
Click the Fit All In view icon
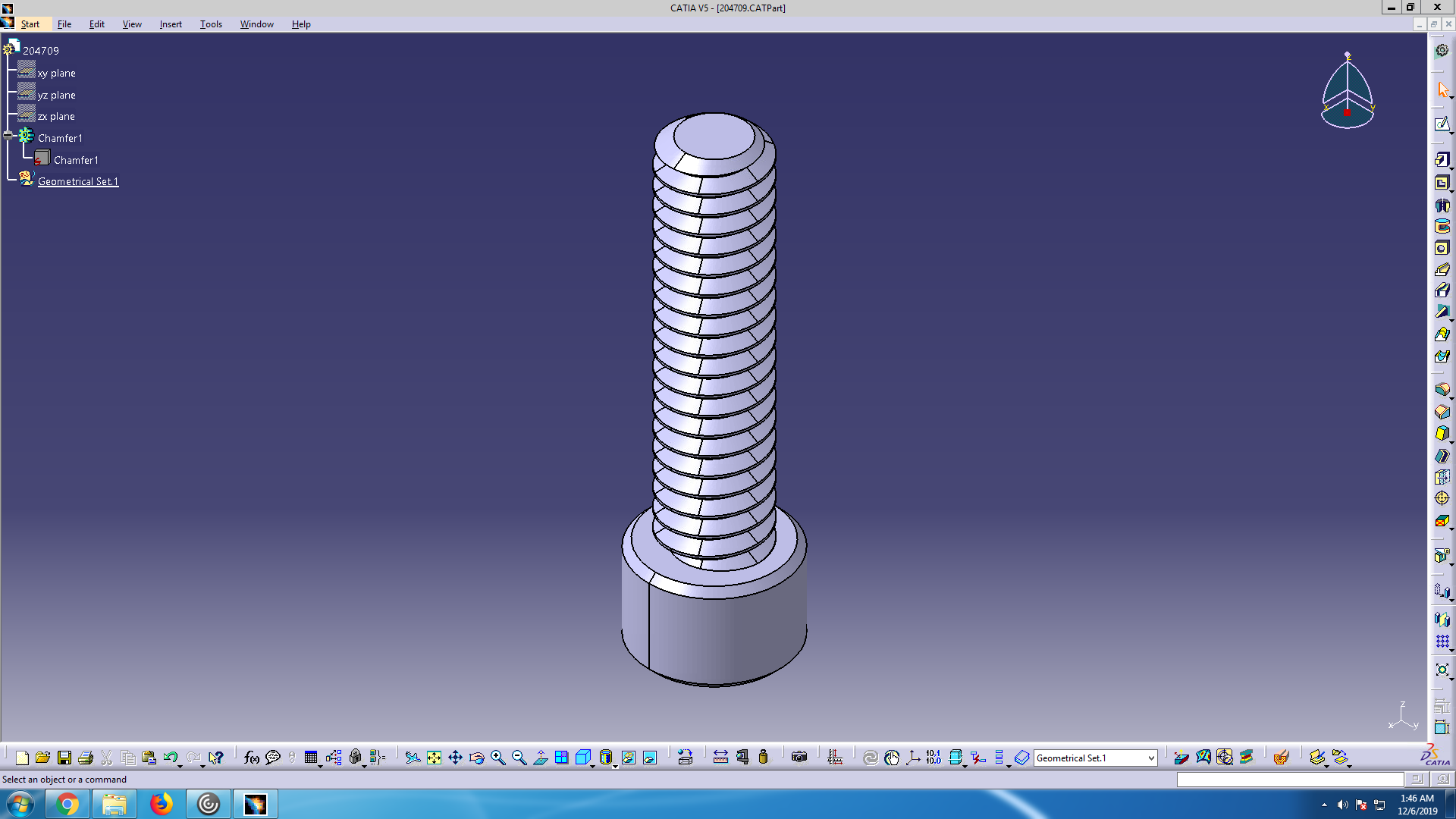pyautogui.click(x=434, y=758)
